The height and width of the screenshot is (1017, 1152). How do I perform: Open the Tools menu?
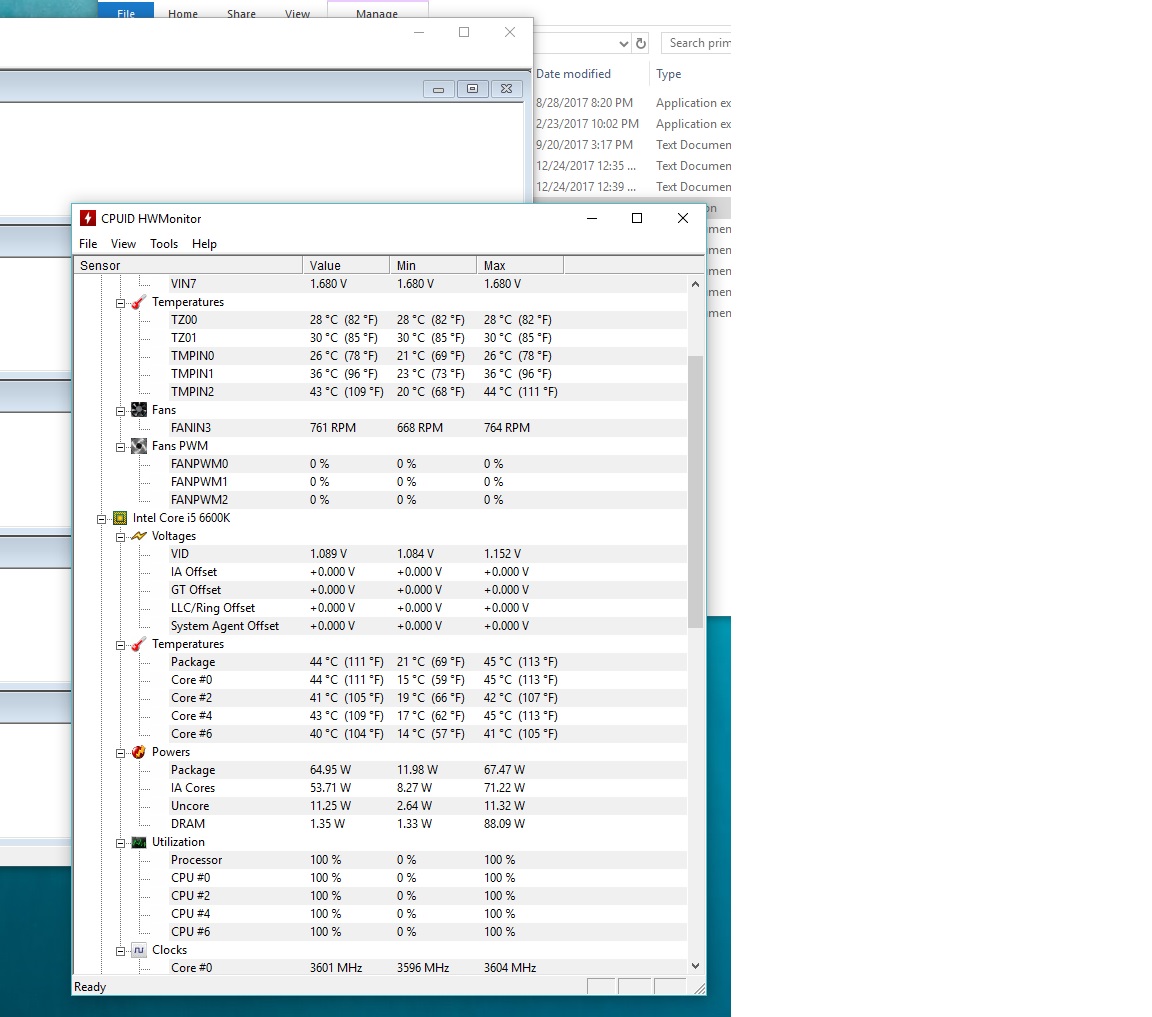[164, 244]
